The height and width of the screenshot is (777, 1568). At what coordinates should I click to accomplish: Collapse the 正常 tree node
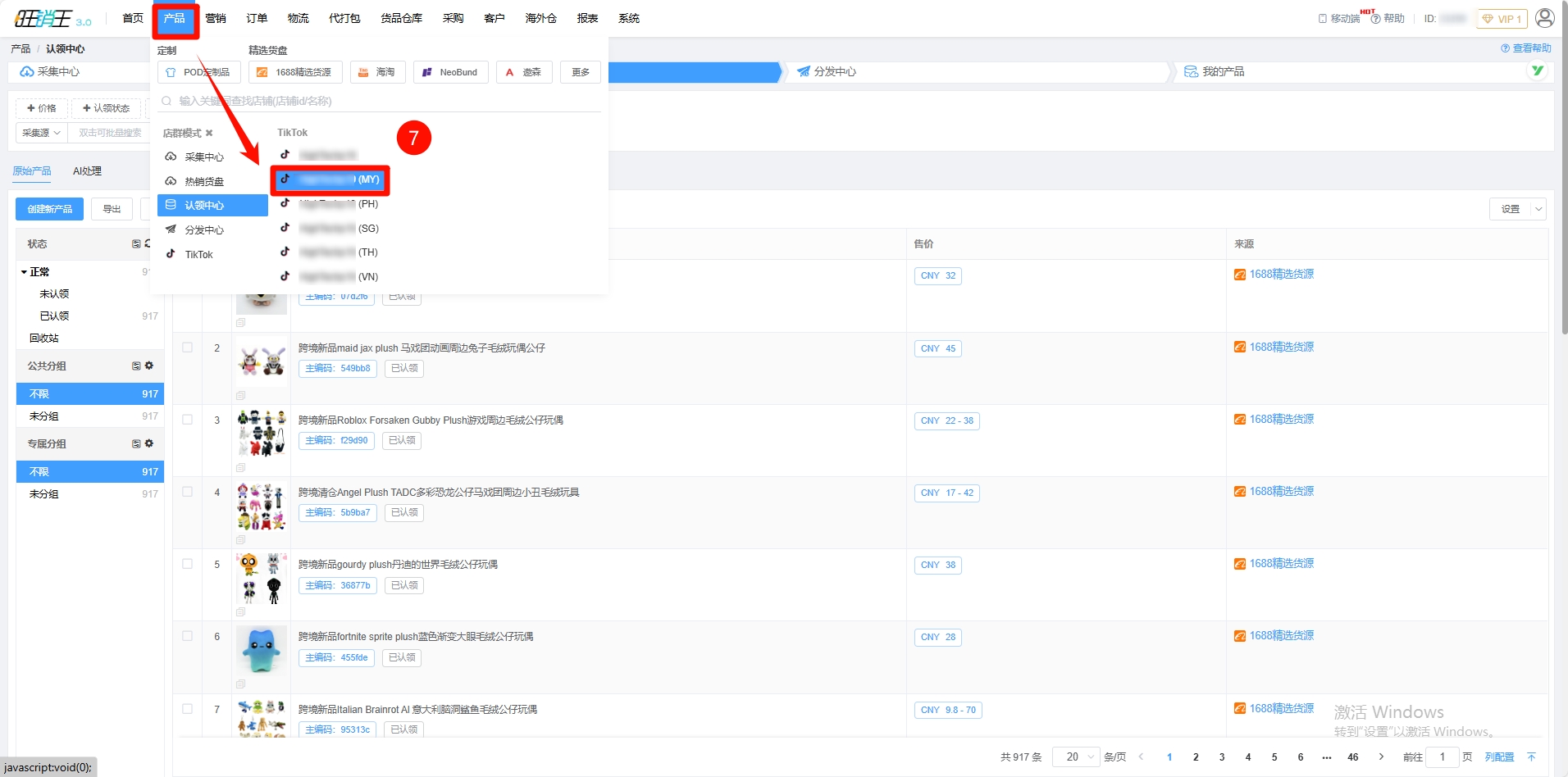(x=24, y=272)
